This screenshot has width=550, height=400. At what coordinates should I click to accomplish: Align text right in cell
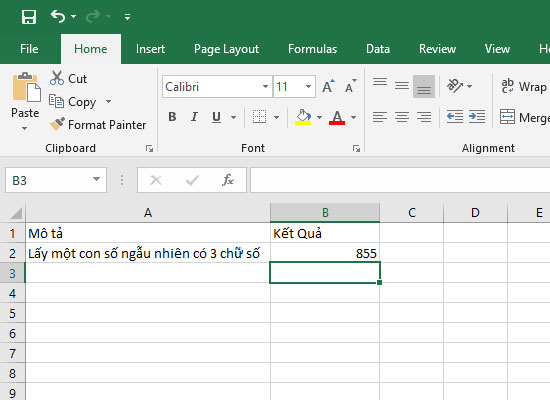424,117
